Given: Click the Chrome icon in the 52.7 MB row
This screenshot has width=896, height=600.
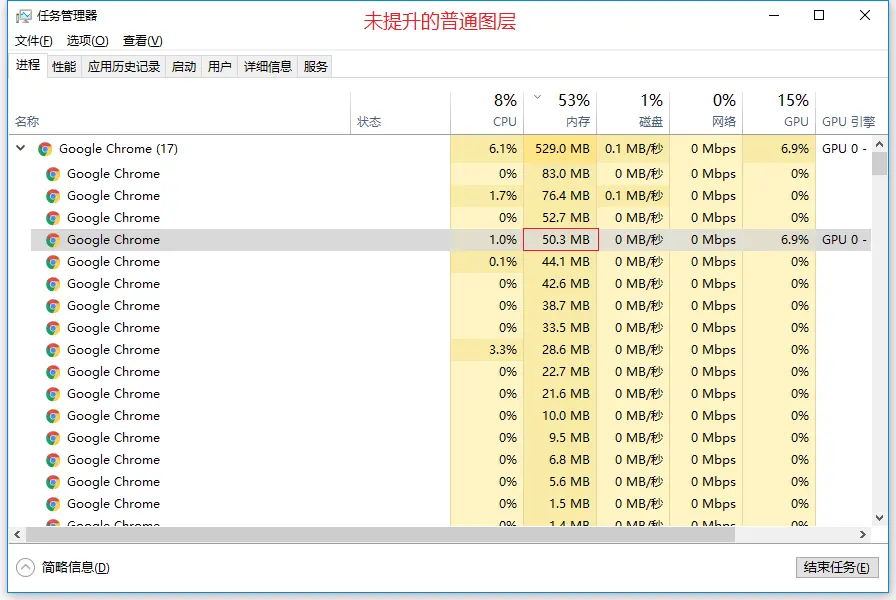Looking at the screenshot, I should click(x=53, y=218).
